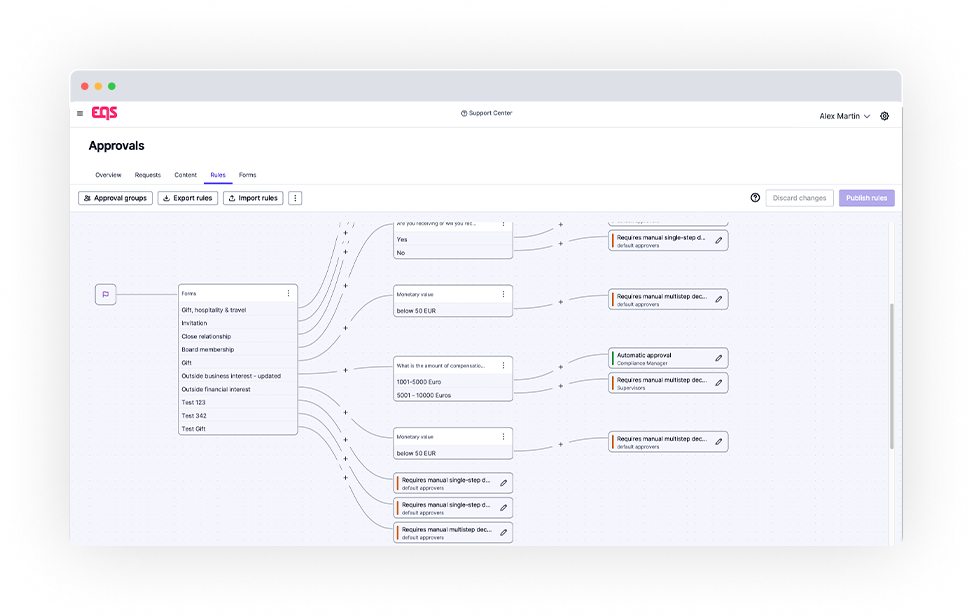Screen dimensions: 972x616
Task: Open the lower Monetary value node menu
Action: (x=503, y=437)
